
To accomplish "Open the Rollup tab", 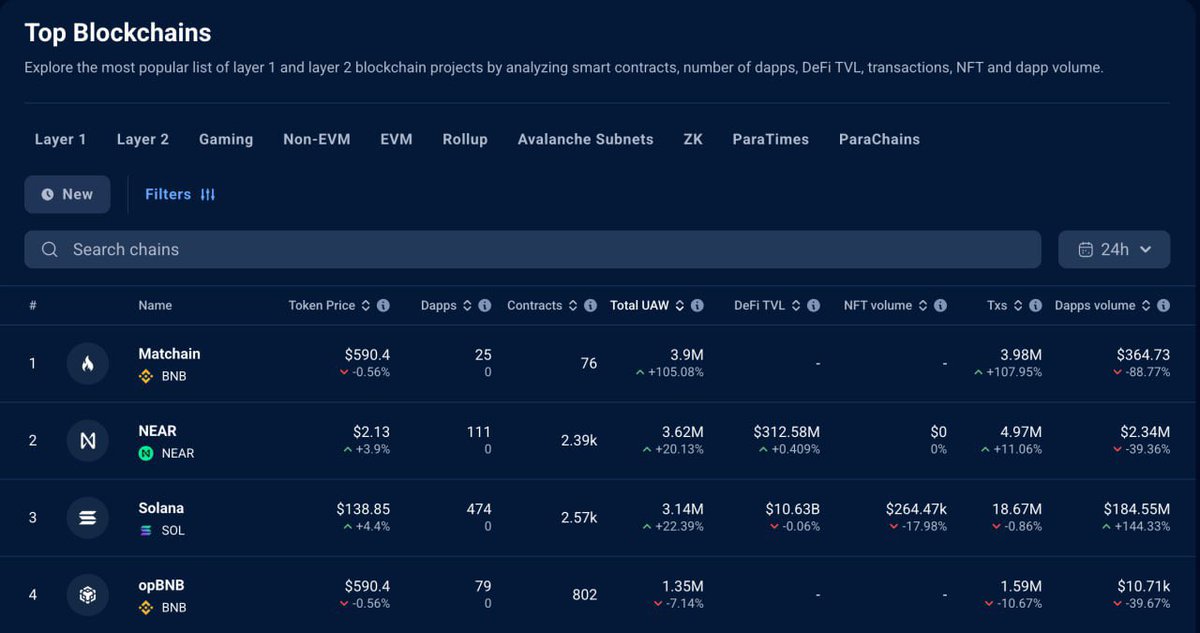I will (465, 139).
